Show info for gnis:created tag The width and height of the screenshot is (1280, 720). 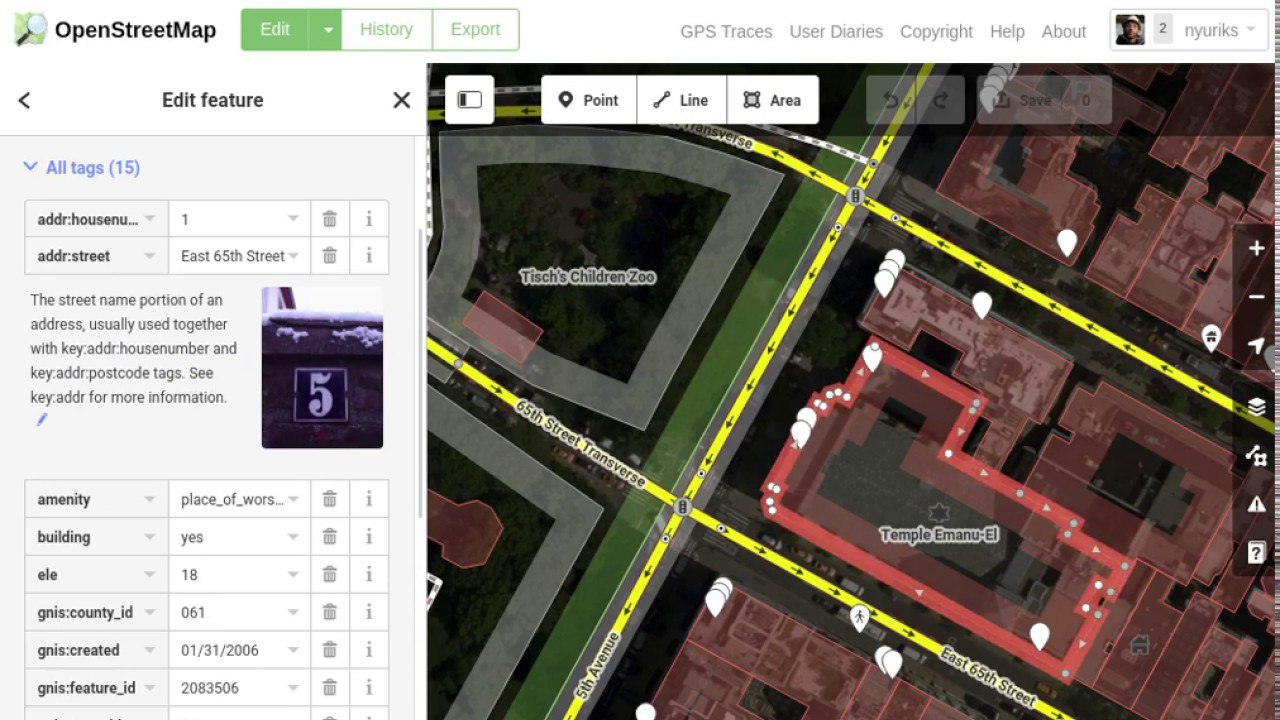(x=369, y=650)
